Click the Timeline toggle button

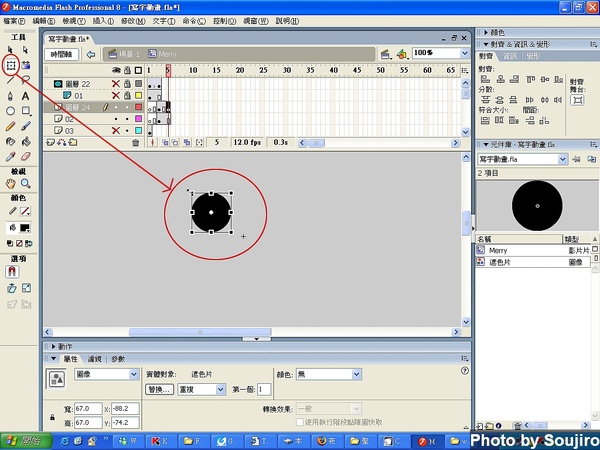tap(62, 54)
